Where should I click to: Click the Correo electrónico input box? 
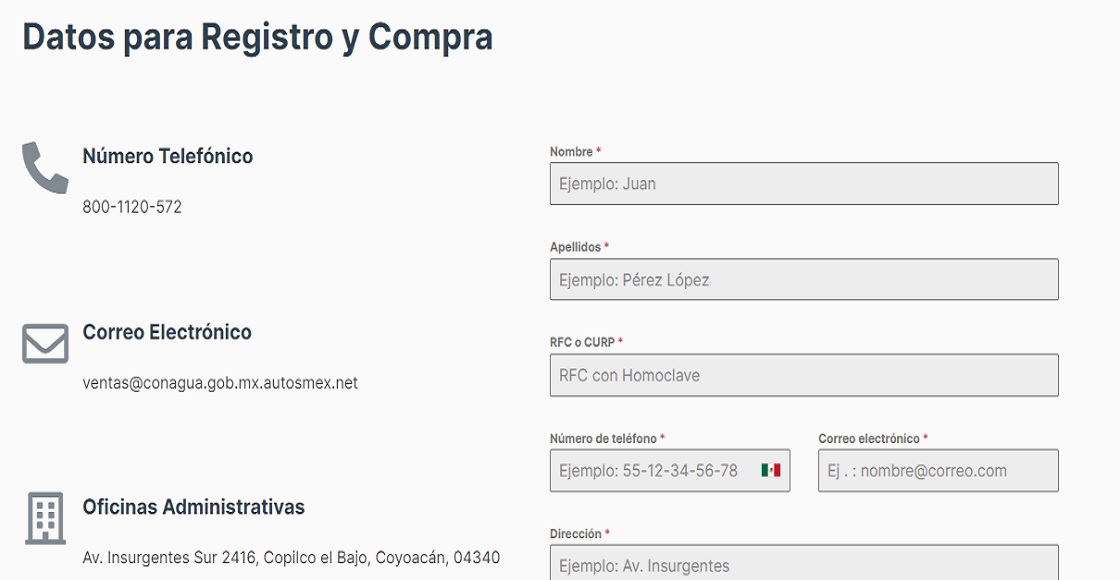pyautogui.click(x=937, y=471)
